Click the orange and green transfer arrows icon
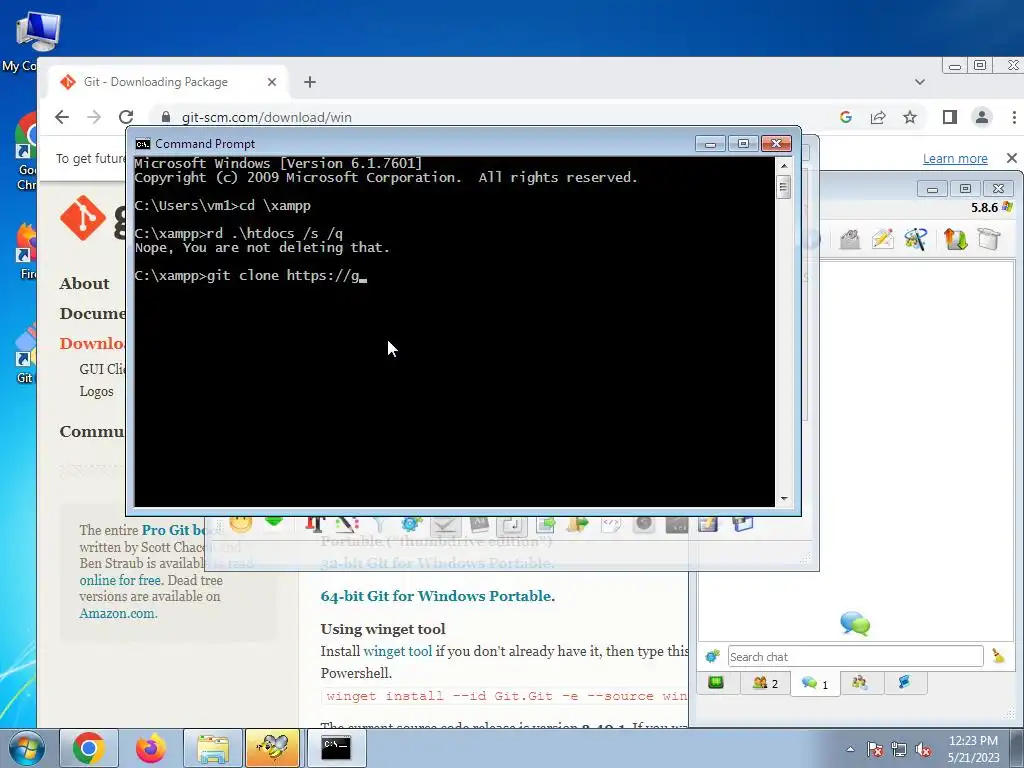Screen dimensions: 1024x768 [x=955, y=239]
